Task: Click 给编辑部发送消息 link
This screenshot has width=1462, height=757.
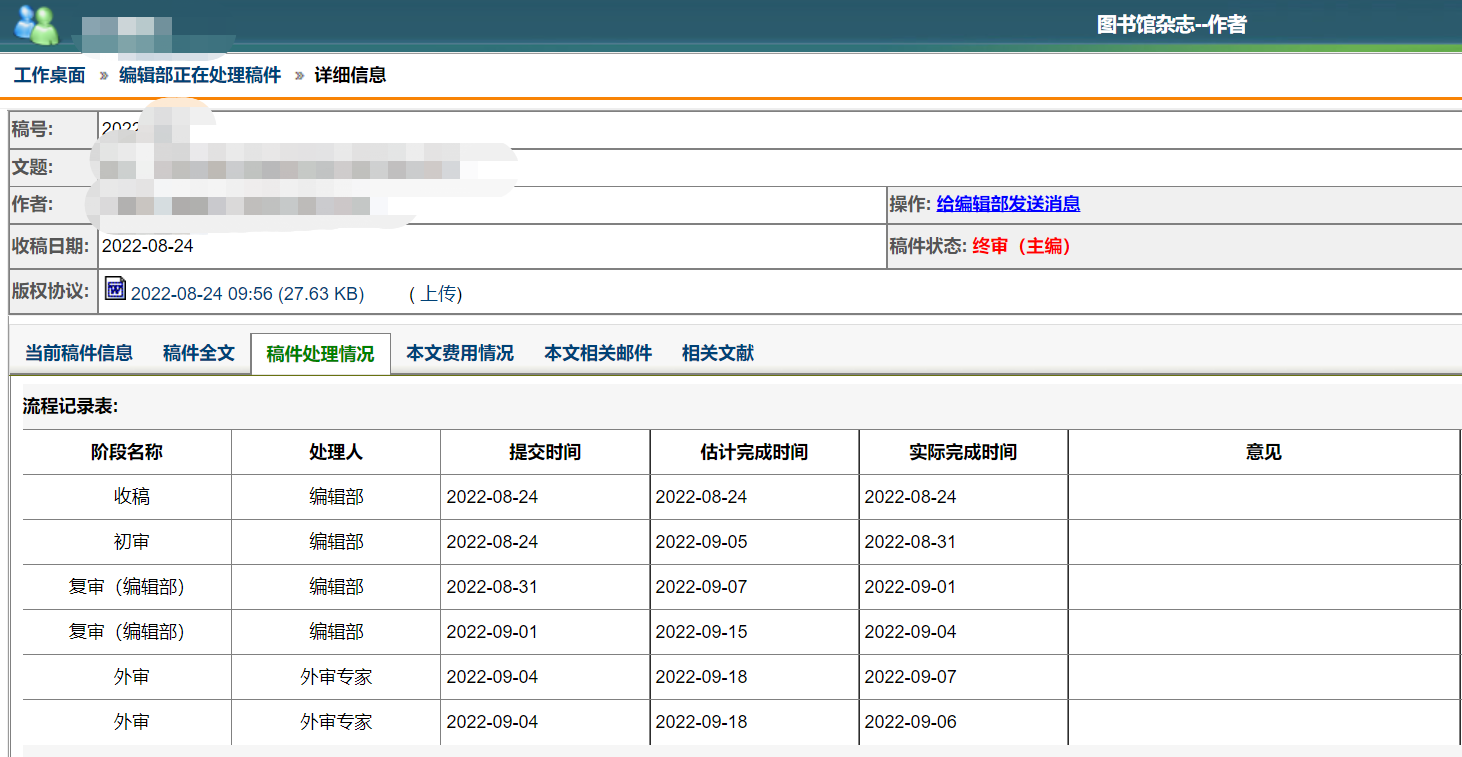Action: coord(1008,204)
